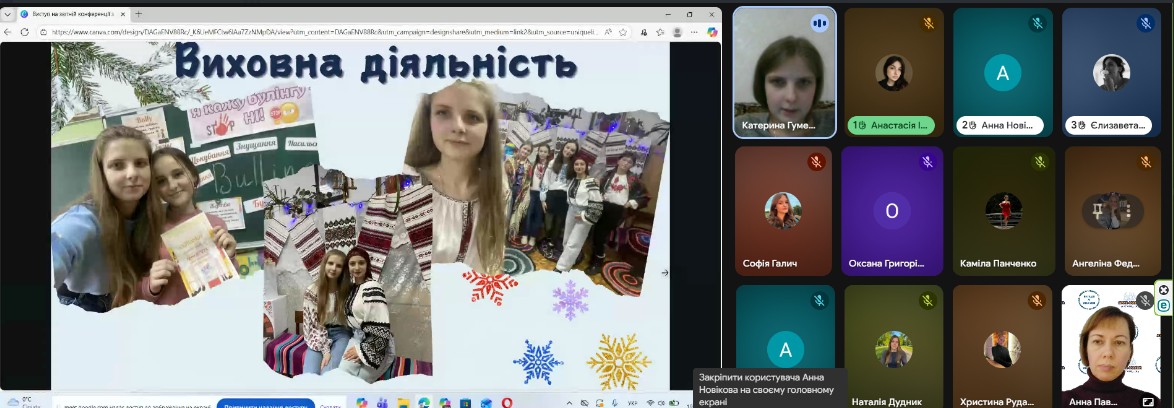This screenshot has height=408, width=1174.
Task: Click the side panel icon on the right edge
Action: click(1164, 306)
